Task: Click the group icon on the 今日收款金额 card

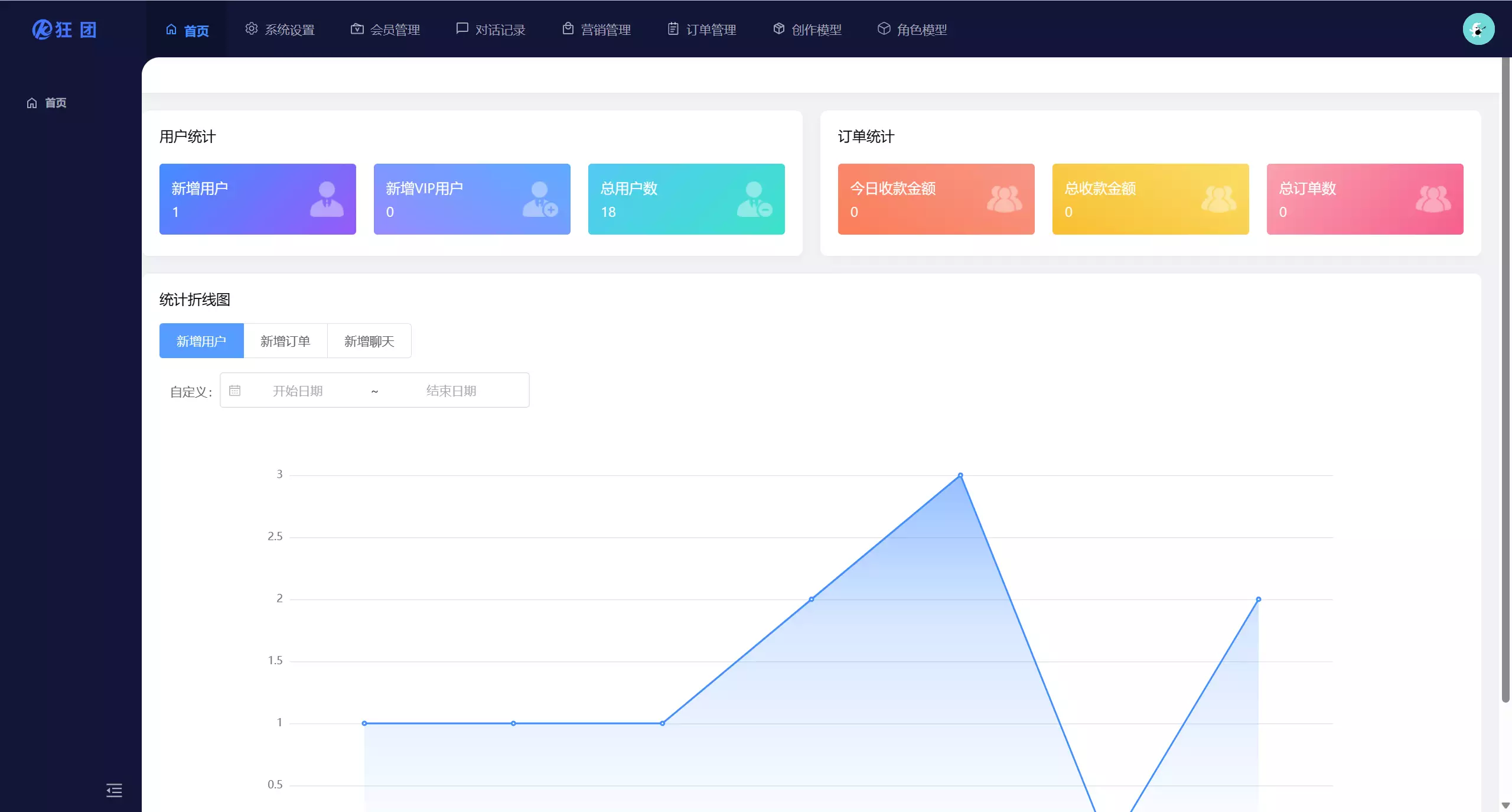Action: tap(1004, 199)
